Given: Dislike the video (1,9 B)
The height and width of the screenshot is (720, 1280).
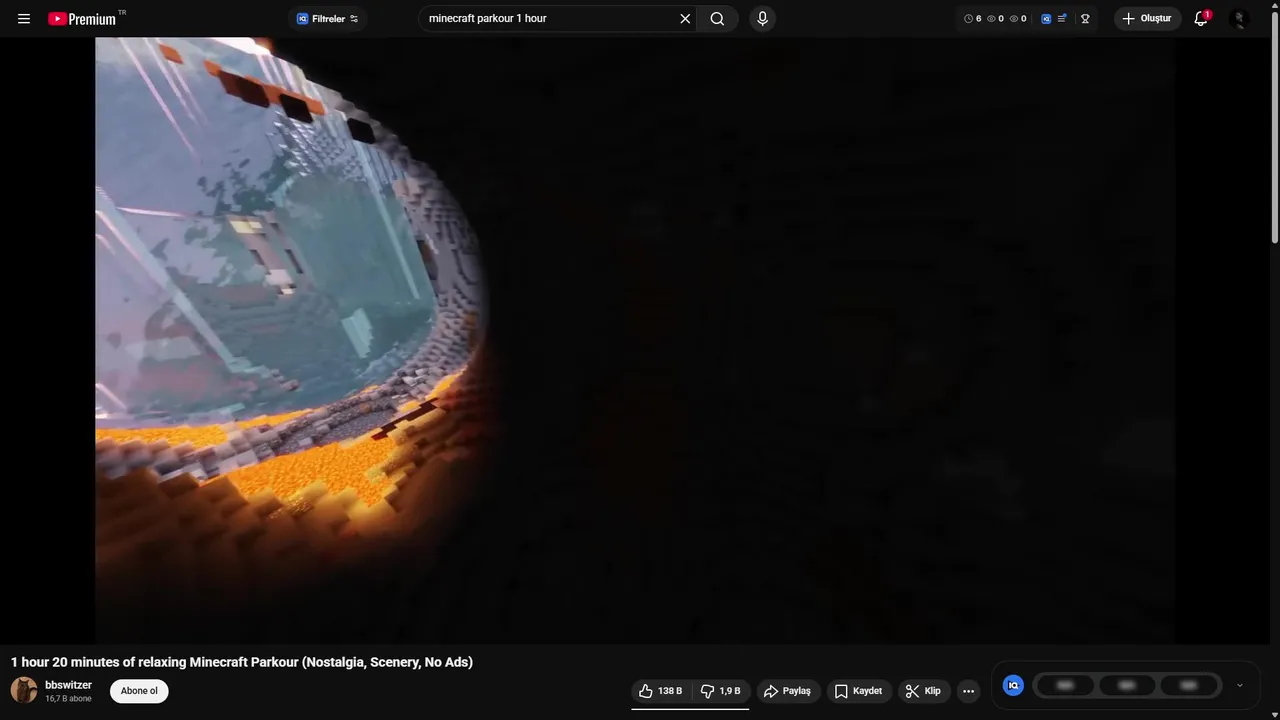Looking at the screenshot, I should point(720,691).
